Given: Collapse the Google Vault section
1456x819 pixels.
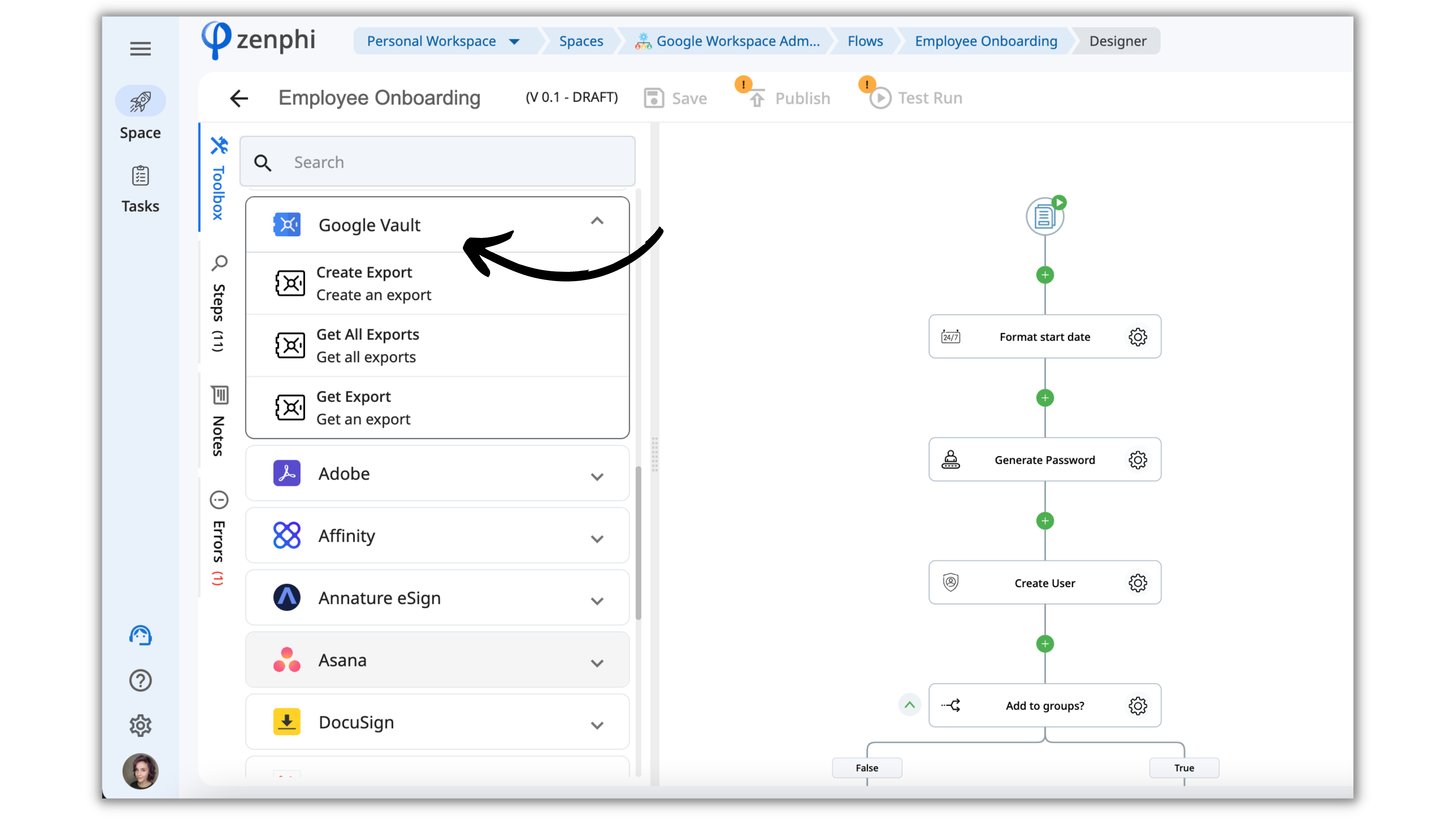Looking at the screenshot, I should [x=597, y=221].
